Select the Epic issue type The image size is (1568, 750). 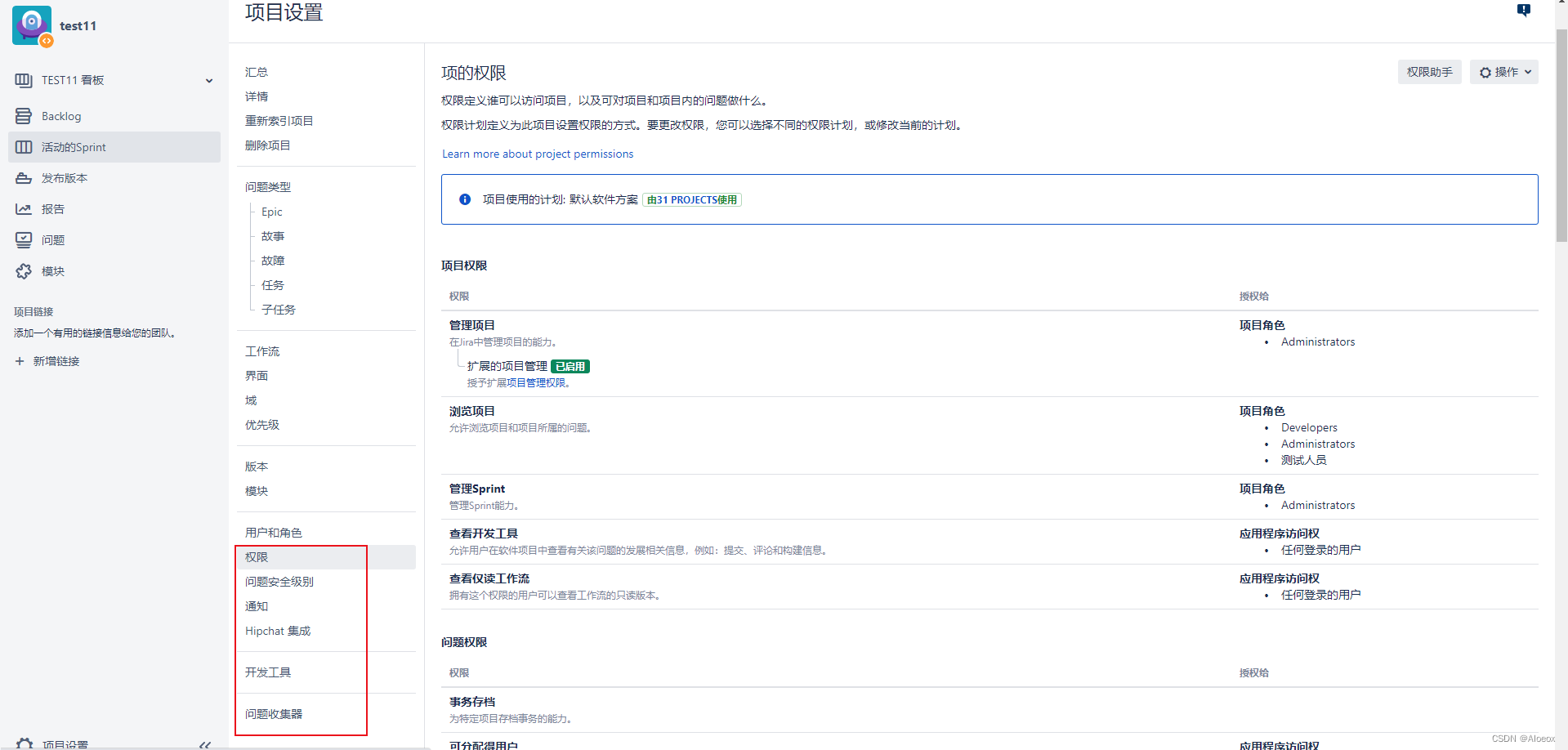click(x=272, y=212)
